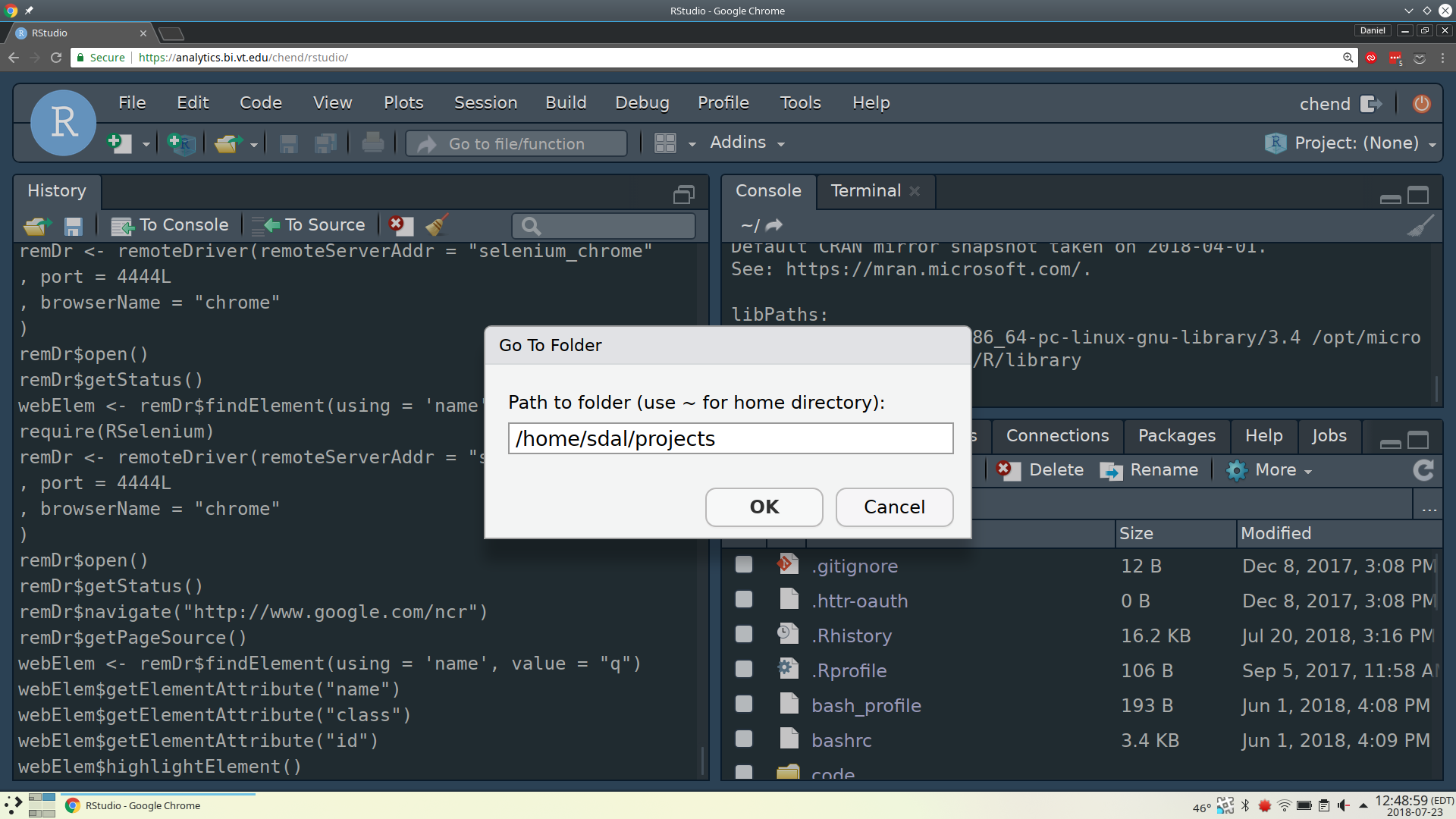Check the .Rhistory file checkbox
The height and width of the screenshot is (819, 1456).
click(x=744, y=634)
